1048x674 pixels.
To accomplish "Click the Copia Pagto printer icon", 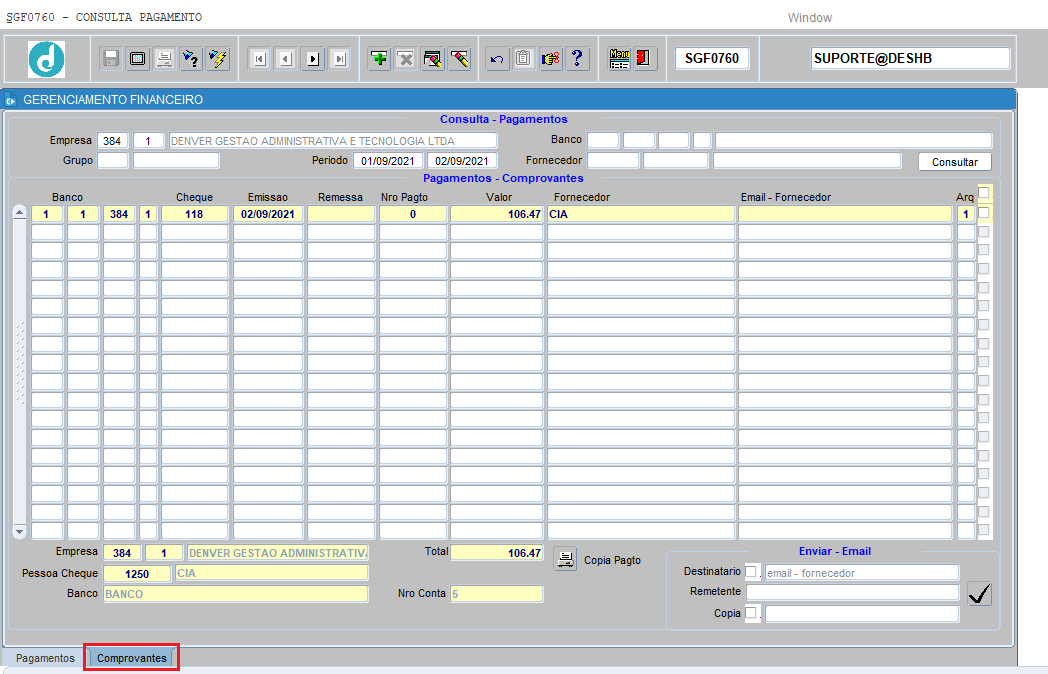I will 565,560.
